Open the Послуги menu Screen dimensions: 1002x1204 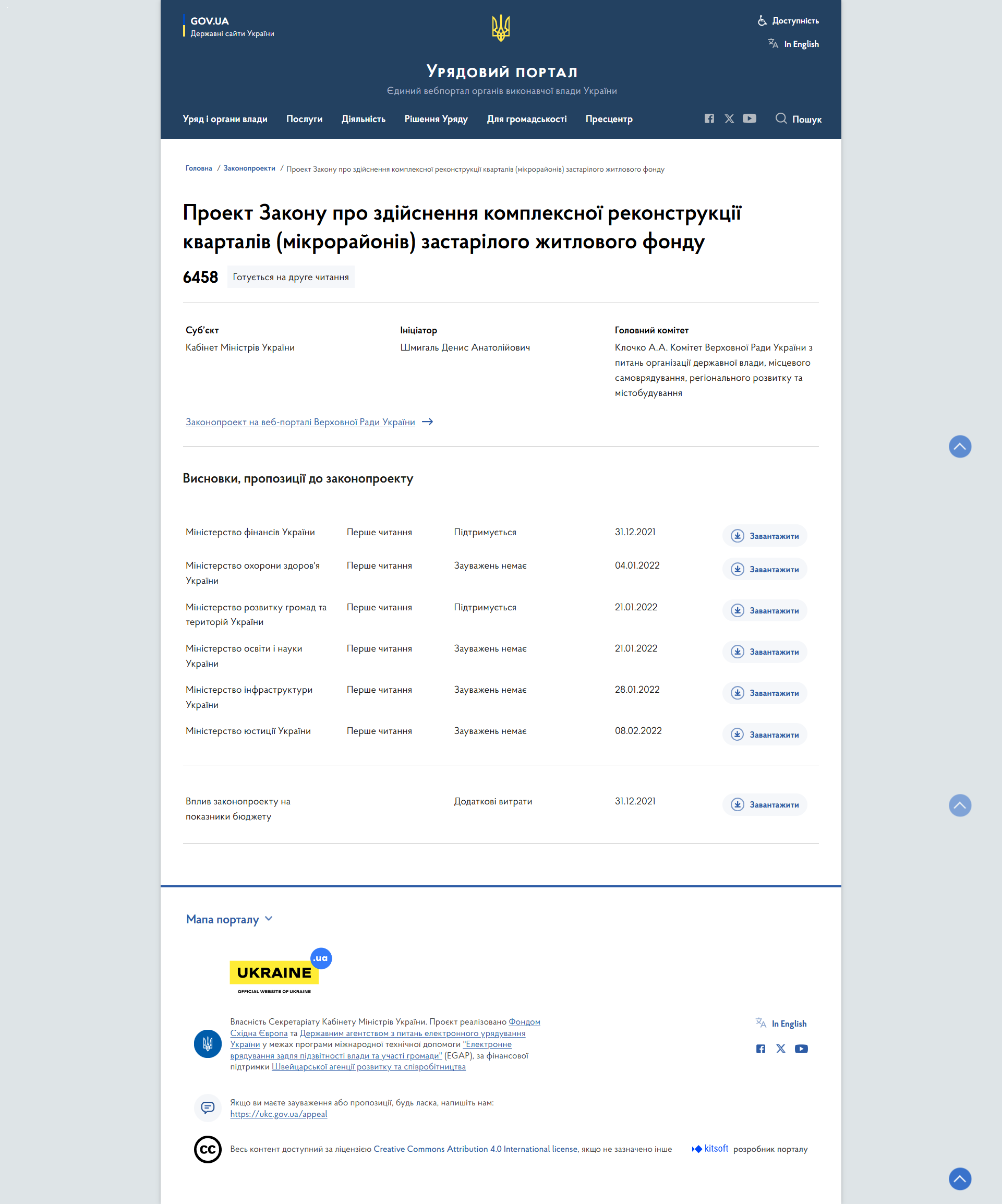[x=305, y=119]
